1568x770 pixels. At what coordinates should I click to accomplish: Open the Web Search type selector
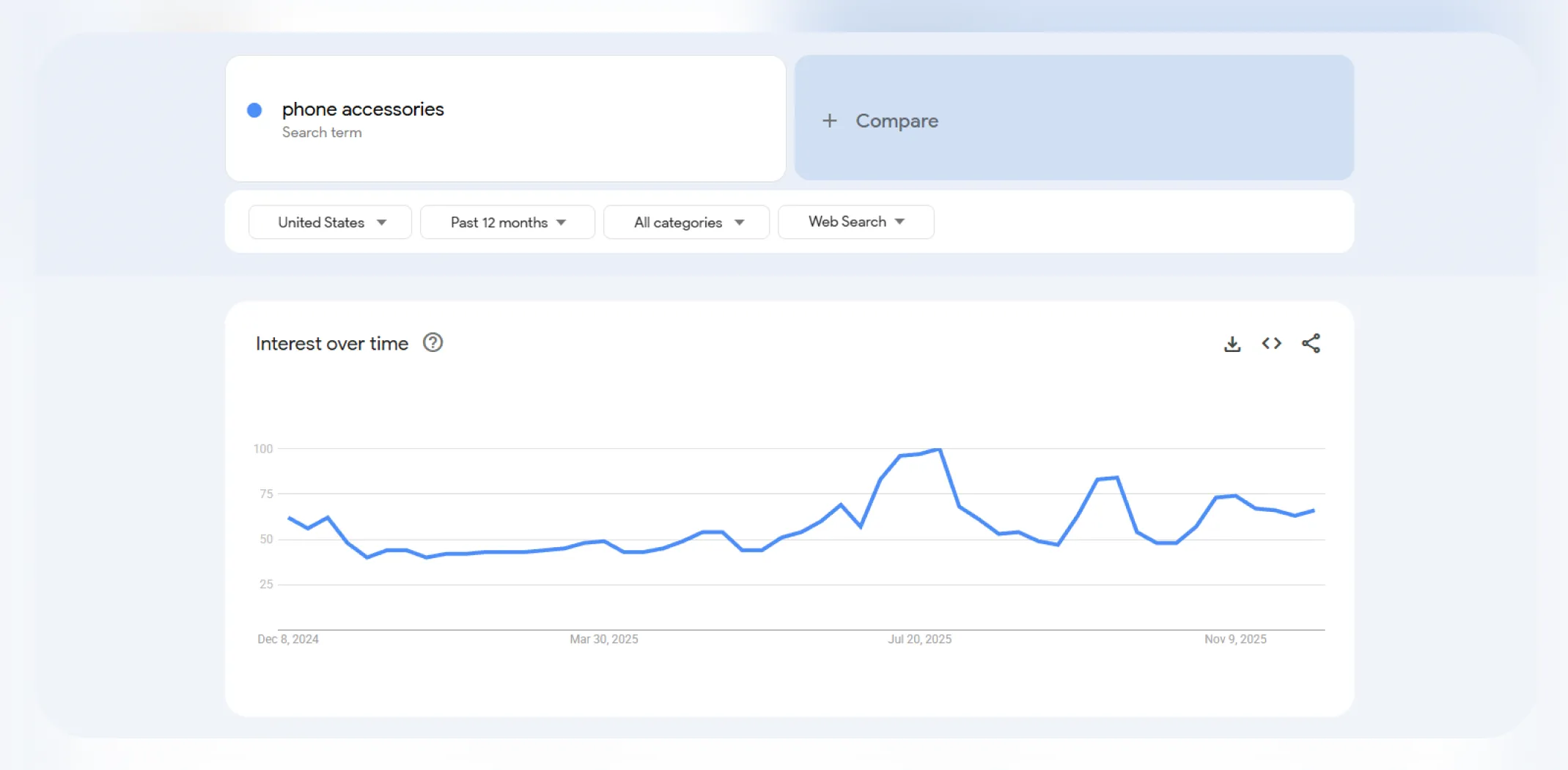click(x=855, y=221)
